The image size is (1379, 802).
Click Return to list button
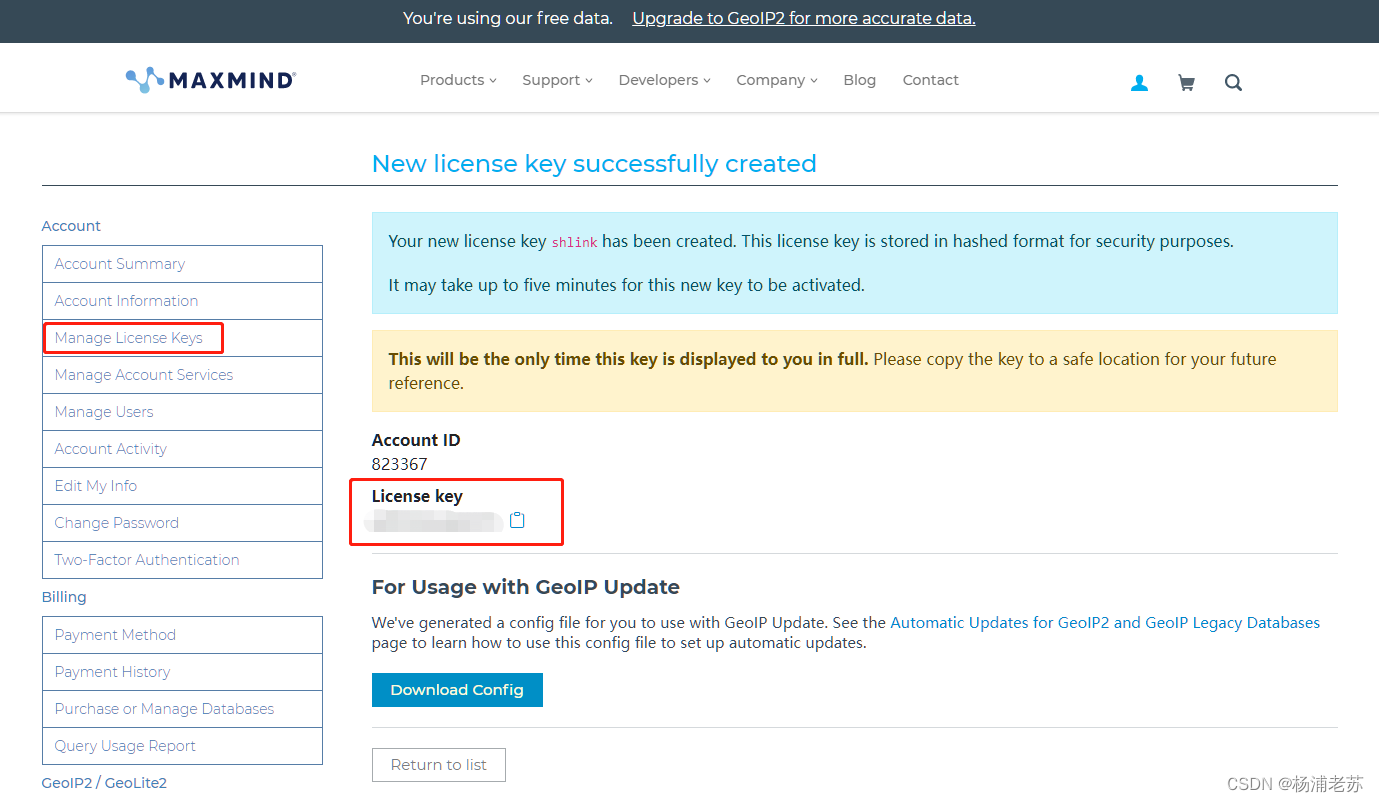tap(438, 765)
